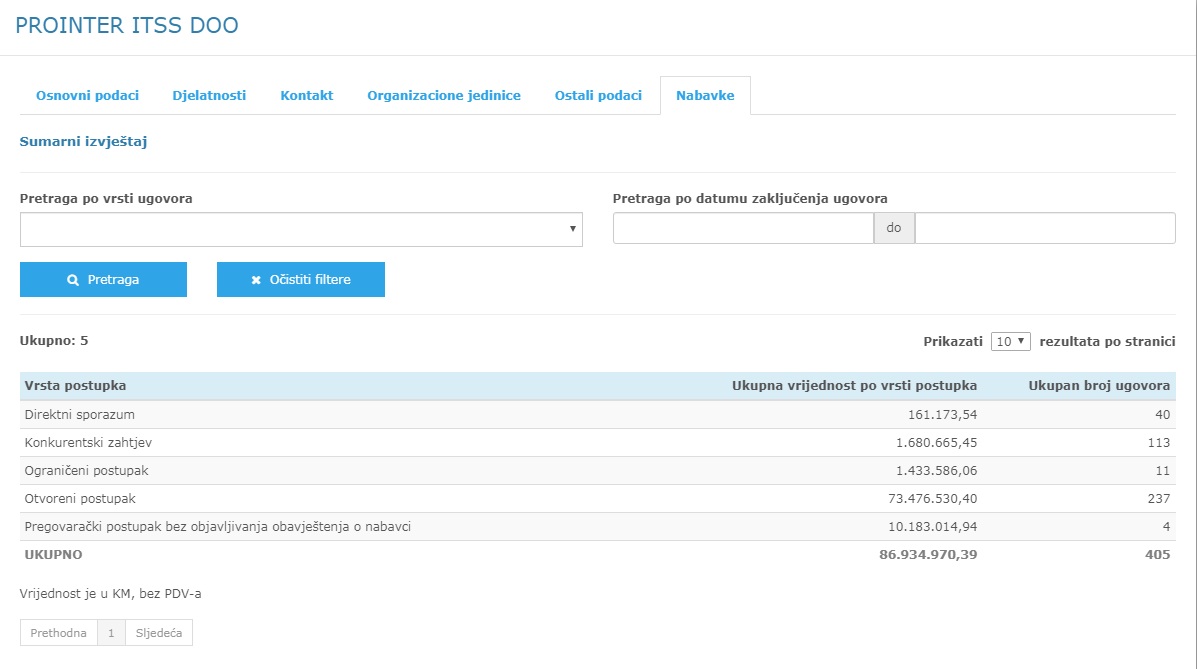Focus the contract end date field
The width and height of the screenshot is (1197, 669).
pyautogui.click(x=1045, y=228)
